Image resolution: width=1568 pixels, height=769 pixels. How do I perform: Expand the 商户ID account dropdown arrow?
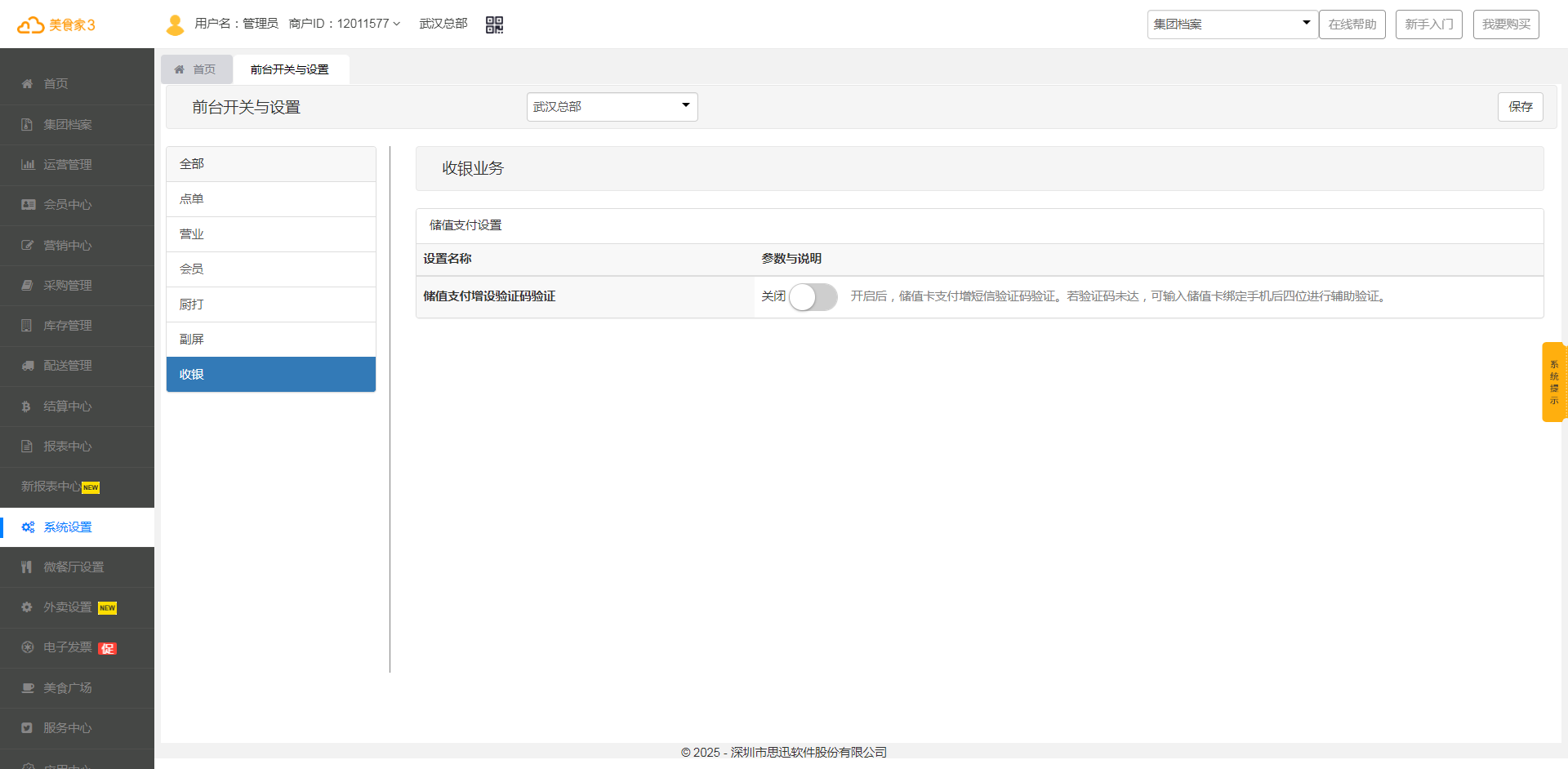click(397, 24)
